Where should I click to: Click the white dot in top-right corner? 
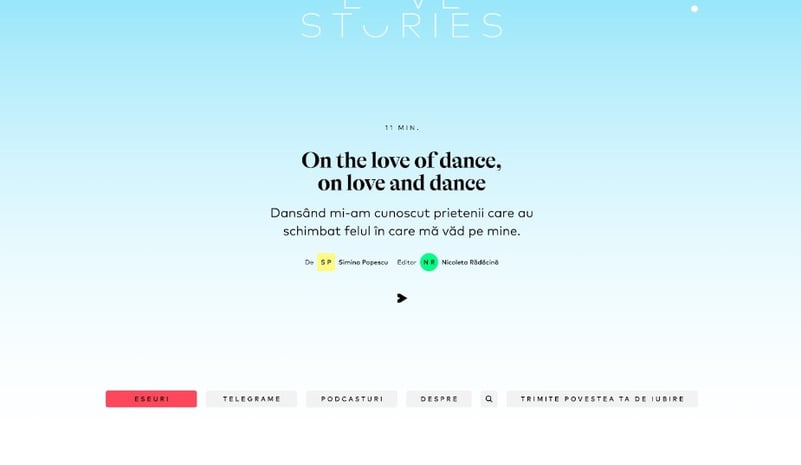[x=694, y=9]
